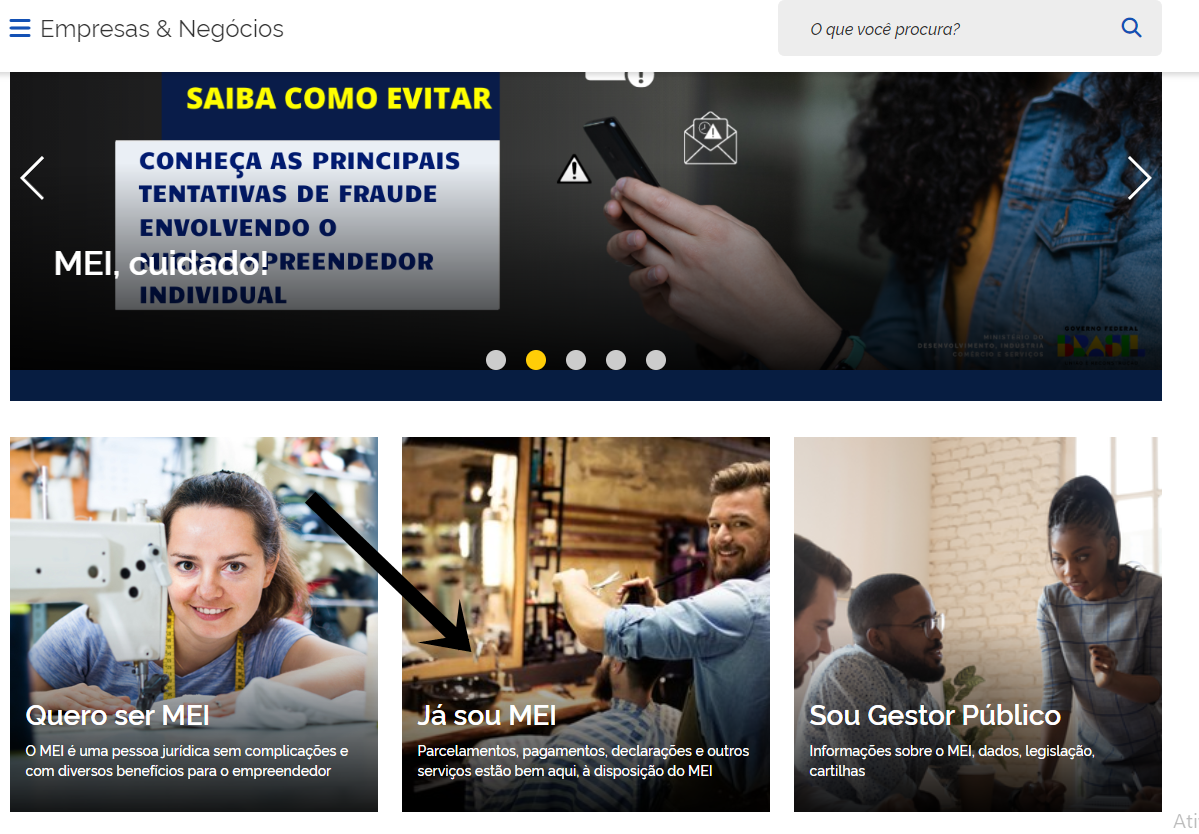Viewport: 1199px width, 834px height.
Task: Go to previous carousel slide arrow
Action: pos(32,178)
